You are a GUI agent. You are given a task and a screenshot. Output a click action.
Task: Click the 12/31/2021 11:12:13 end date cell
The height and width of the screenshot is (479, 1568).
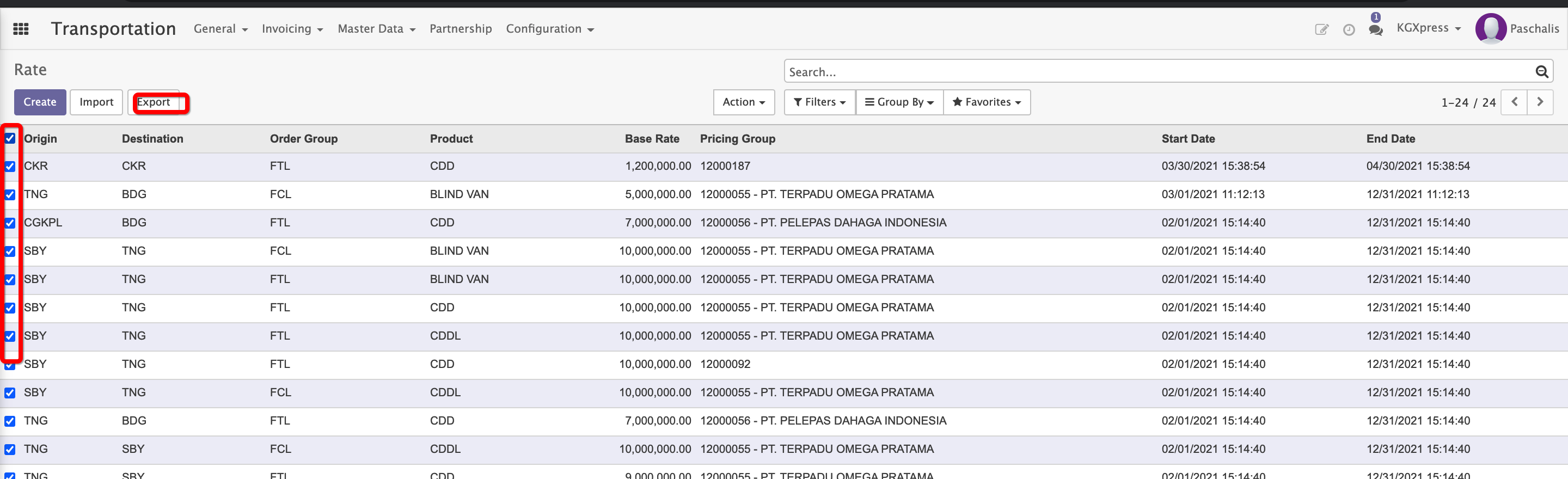(x=1417, y=195)
